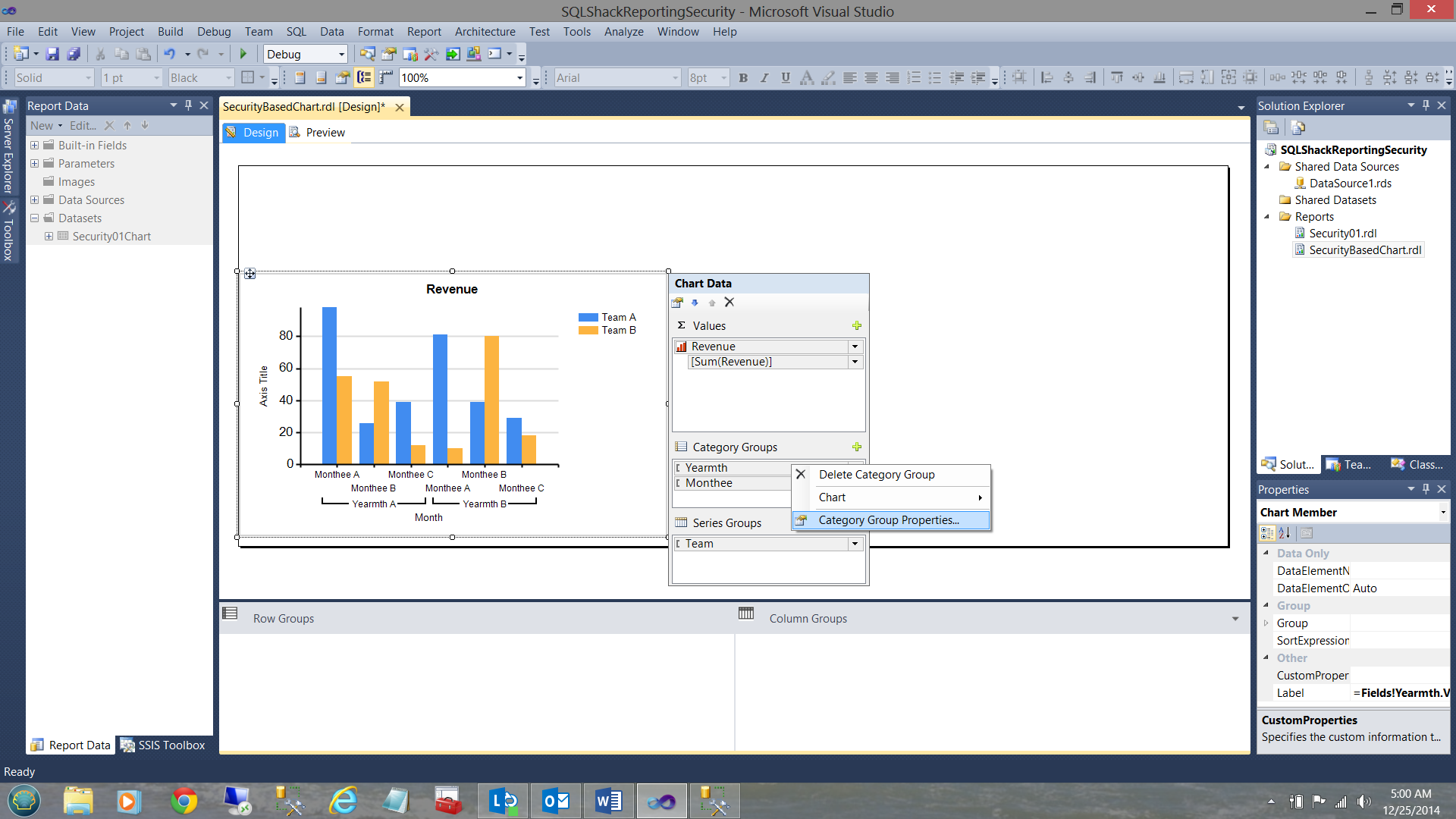Choose Category Group Properties menu entry

click(889, 520)
